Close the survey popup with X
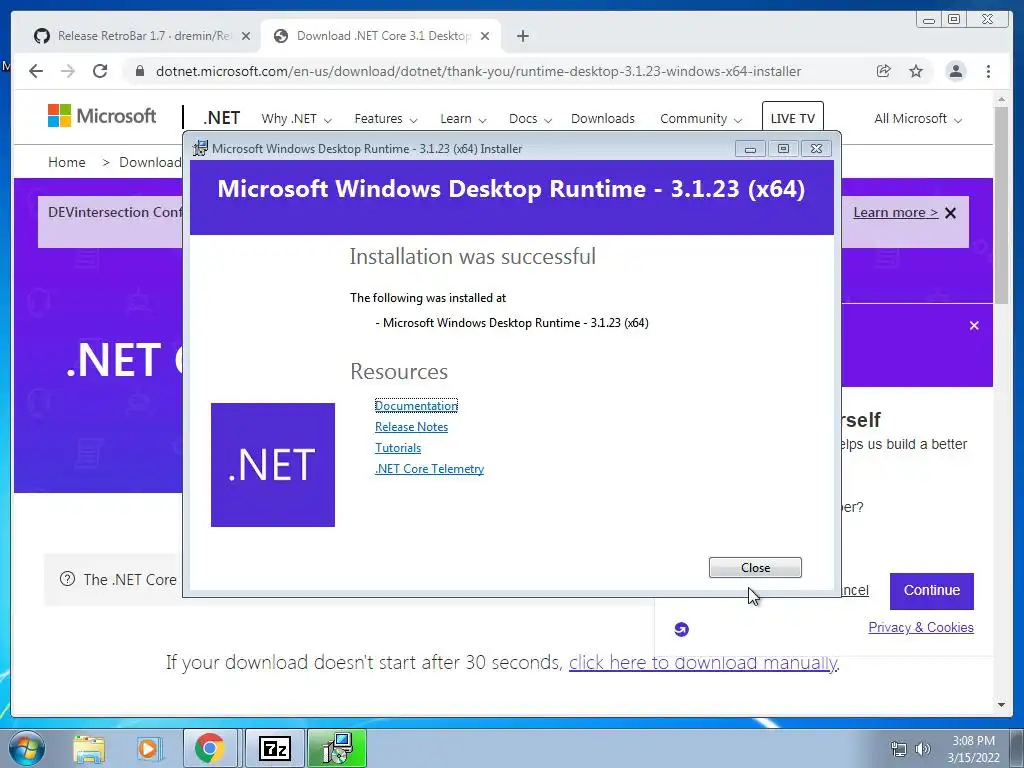Image resolution: width=1024 pixels, height=768 pixels. click(974, 325)
